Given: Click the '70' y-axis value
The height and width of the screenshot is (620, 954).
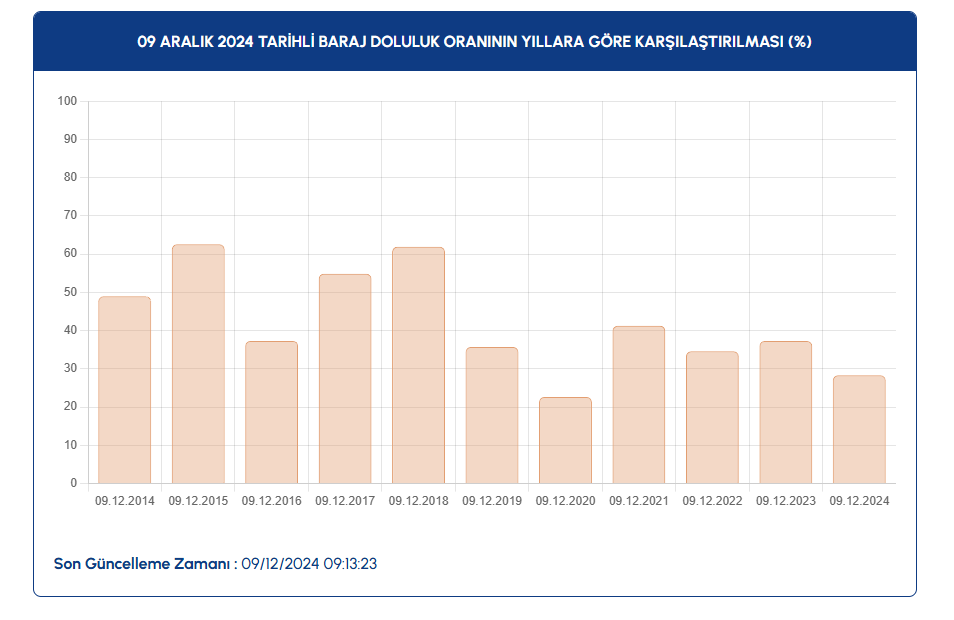Looking at the screenshot, I should pyautogui.click(x=71, y=215).
